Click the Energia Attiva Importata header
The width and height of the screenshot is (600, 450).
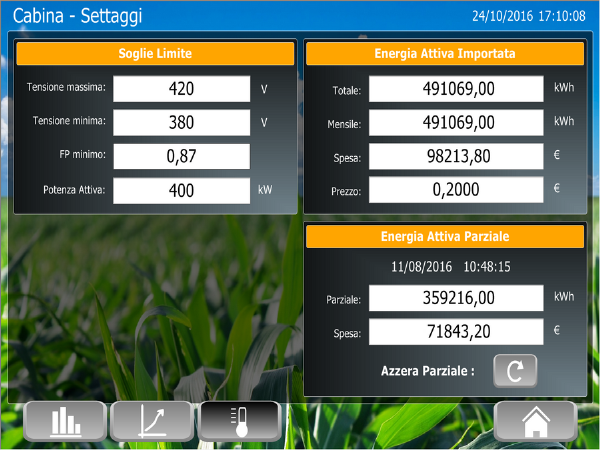coord(445,54)
